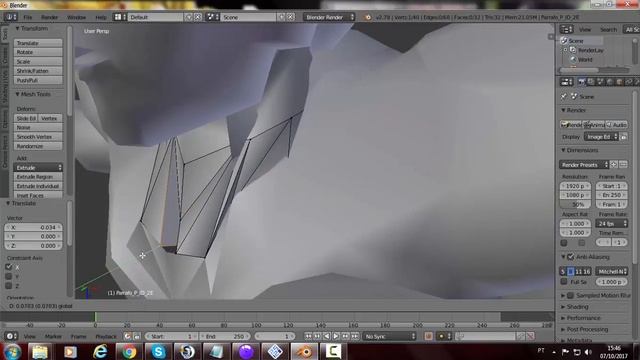Click the Extrude Region button

pos(38,177)
